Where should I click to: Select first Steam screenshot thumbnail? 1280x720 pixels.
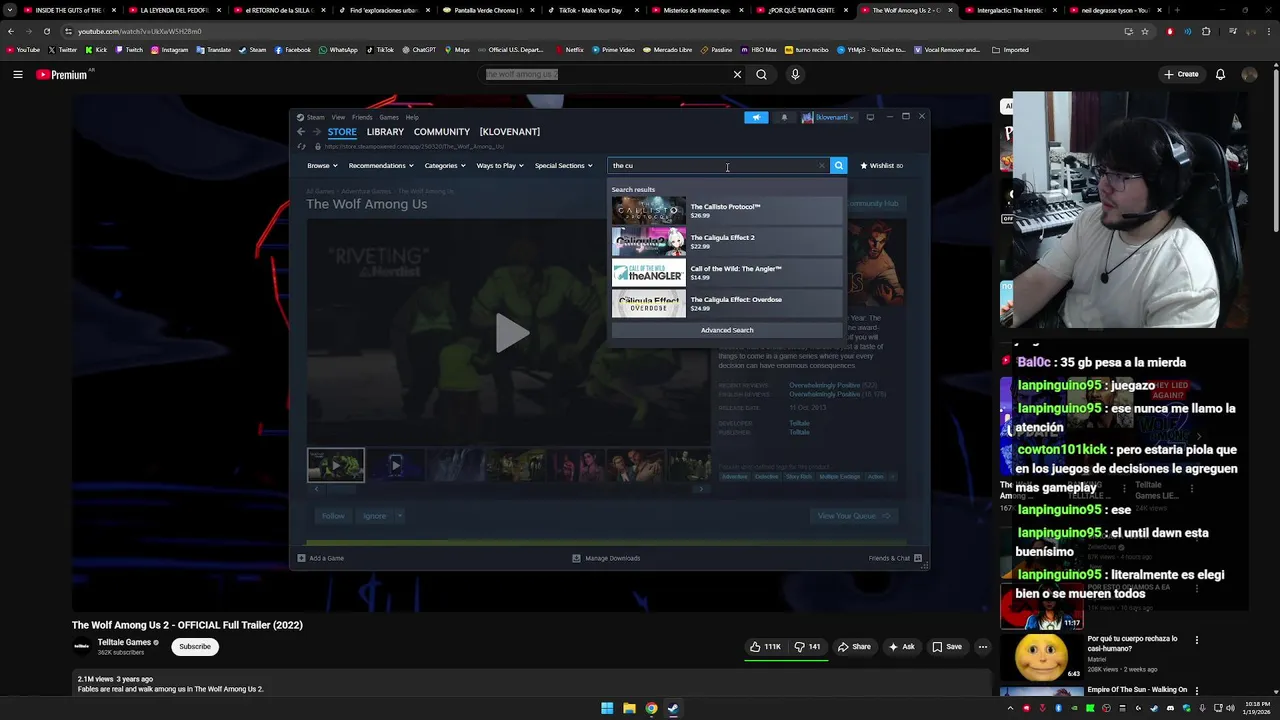tap(336, 465)
